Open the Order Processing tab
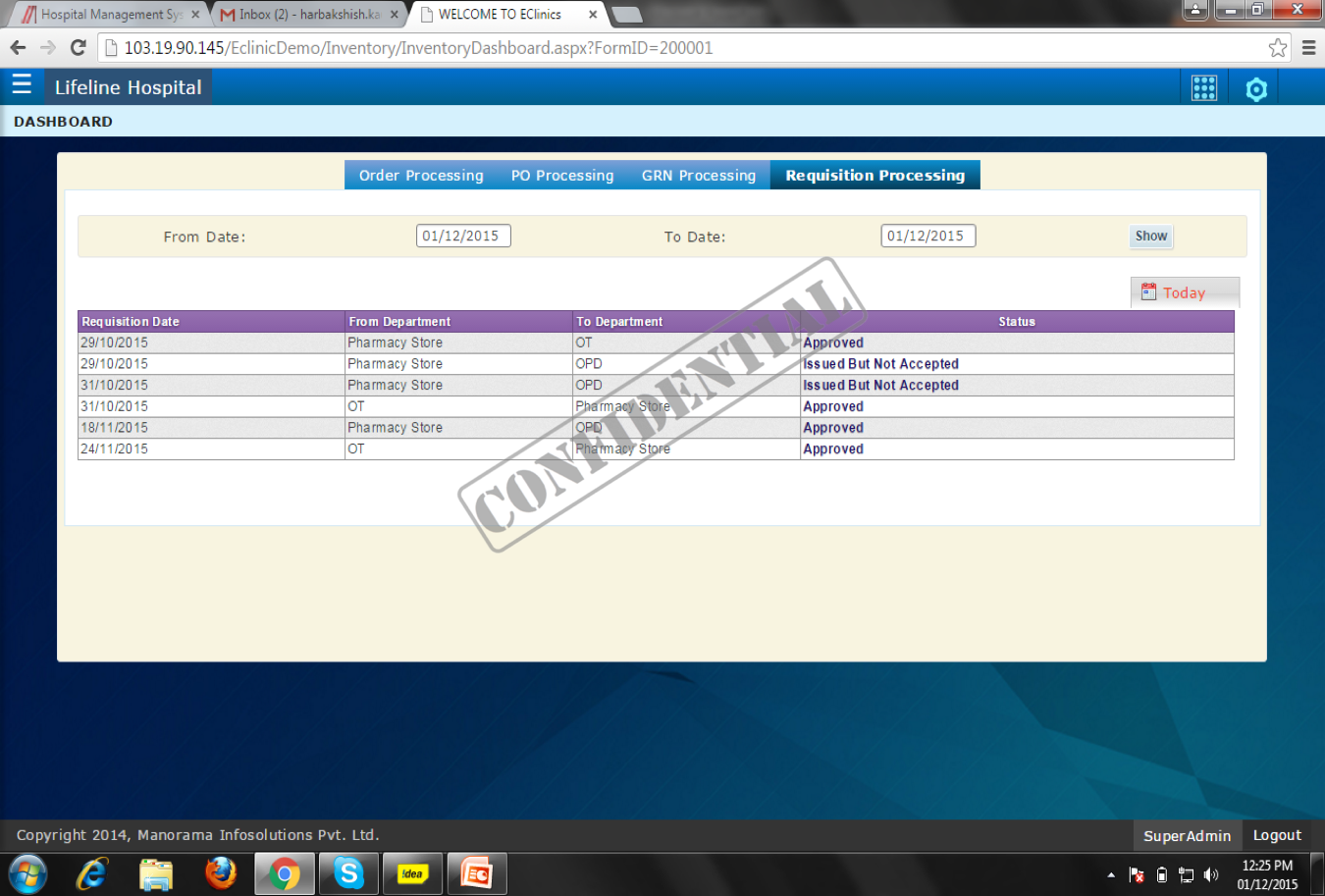1325x896 pixels. pyautogui.click(x=421, y=175)
